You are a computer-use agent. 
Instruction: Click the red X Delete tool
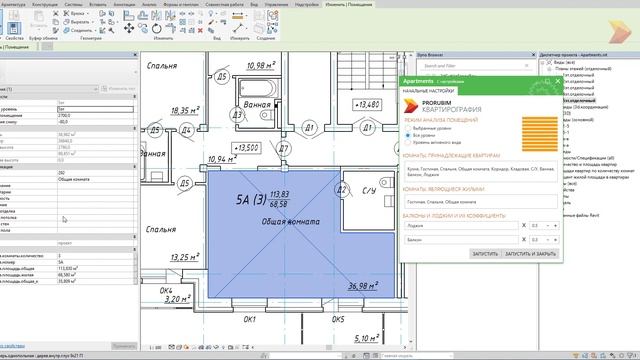200,31
